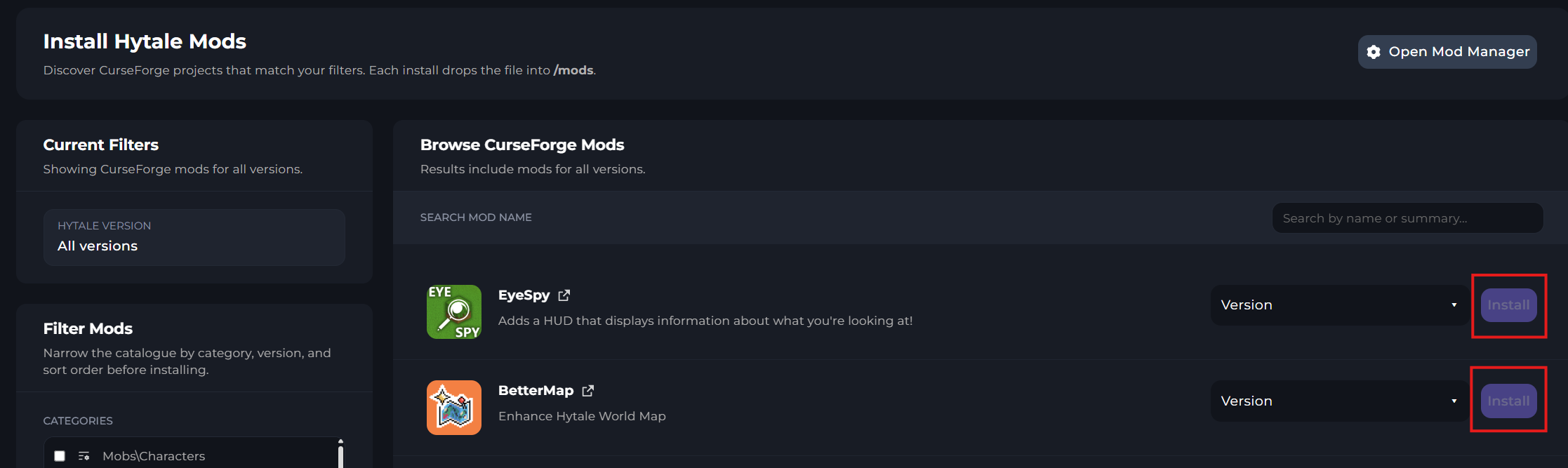The width and height of the screenshot is (1568, 468).
Task: Click the BetterMap mod title link
Action: point(536,391)
